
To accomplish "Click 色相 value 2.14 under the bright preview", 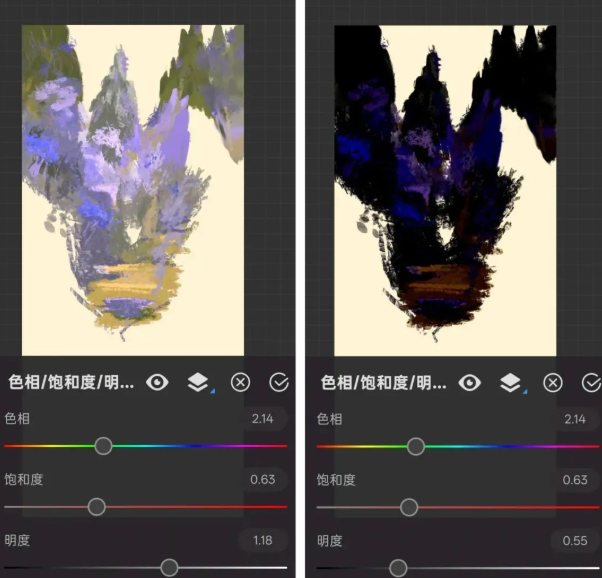I will pos(262,419).
